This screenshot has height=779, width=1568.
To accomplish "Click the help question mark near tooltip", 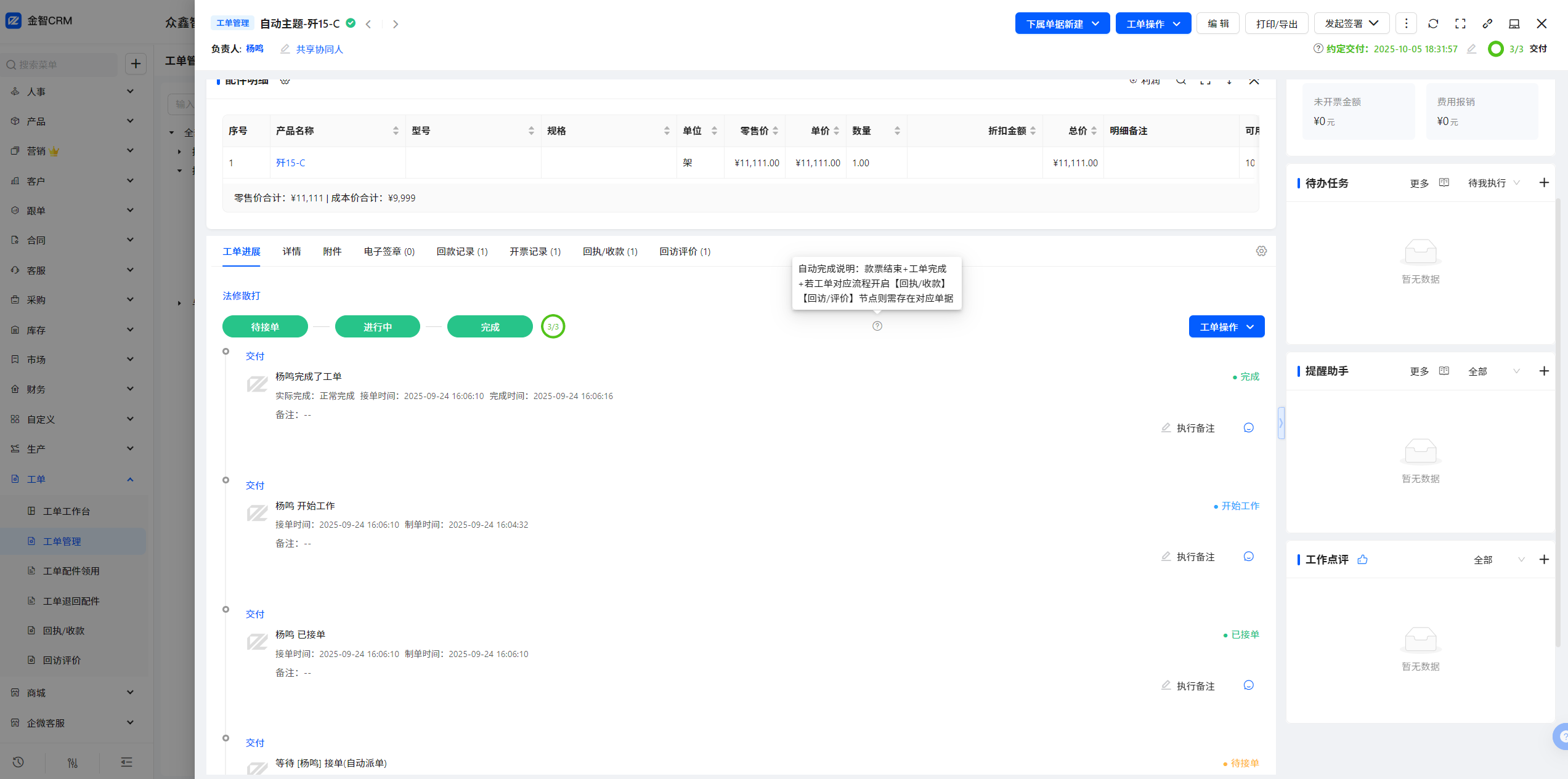I will pyautogui.click(x=877, y=326).
